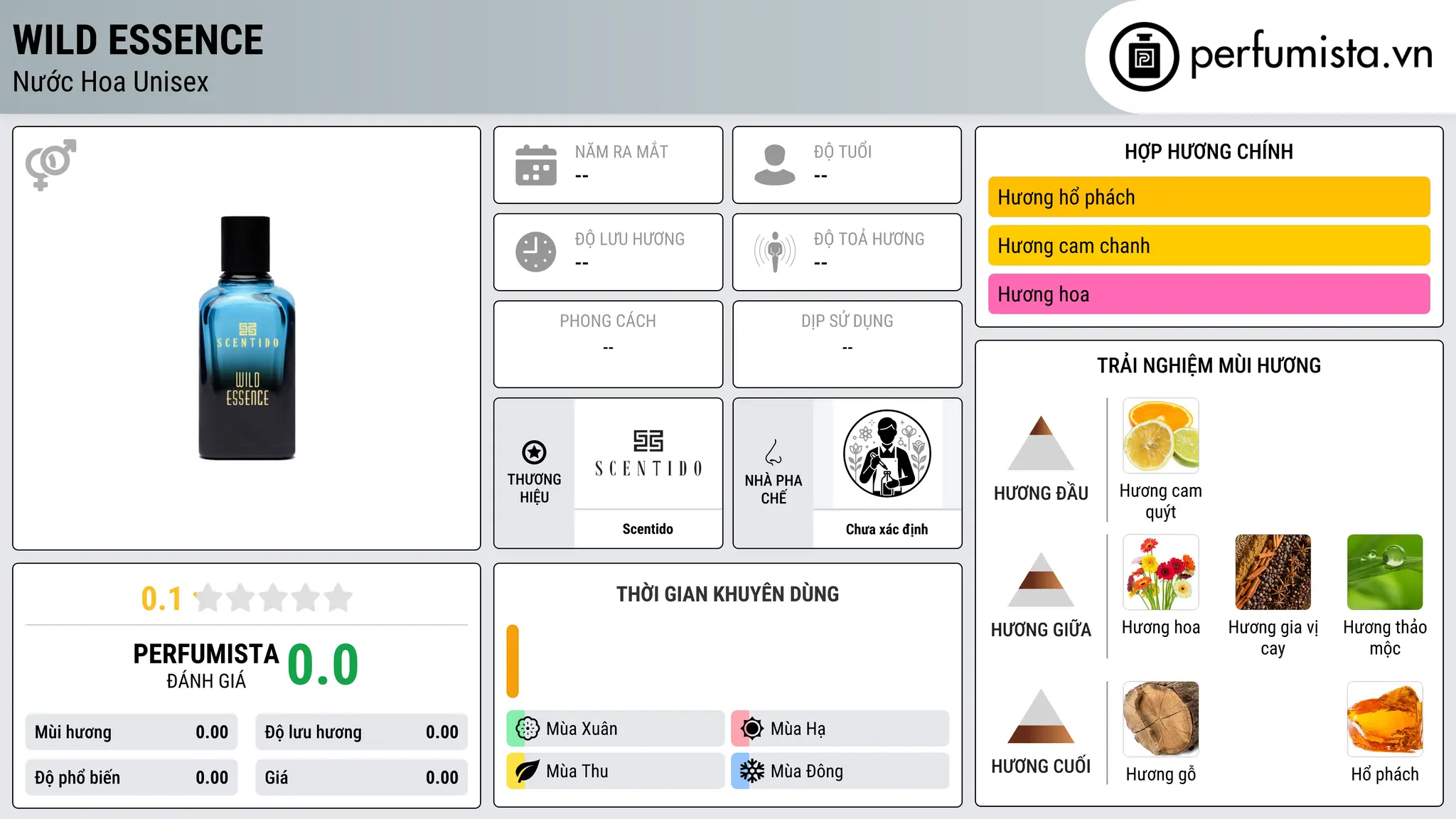Click the Hương cam quýt note label

click(x=1161, y=501)
